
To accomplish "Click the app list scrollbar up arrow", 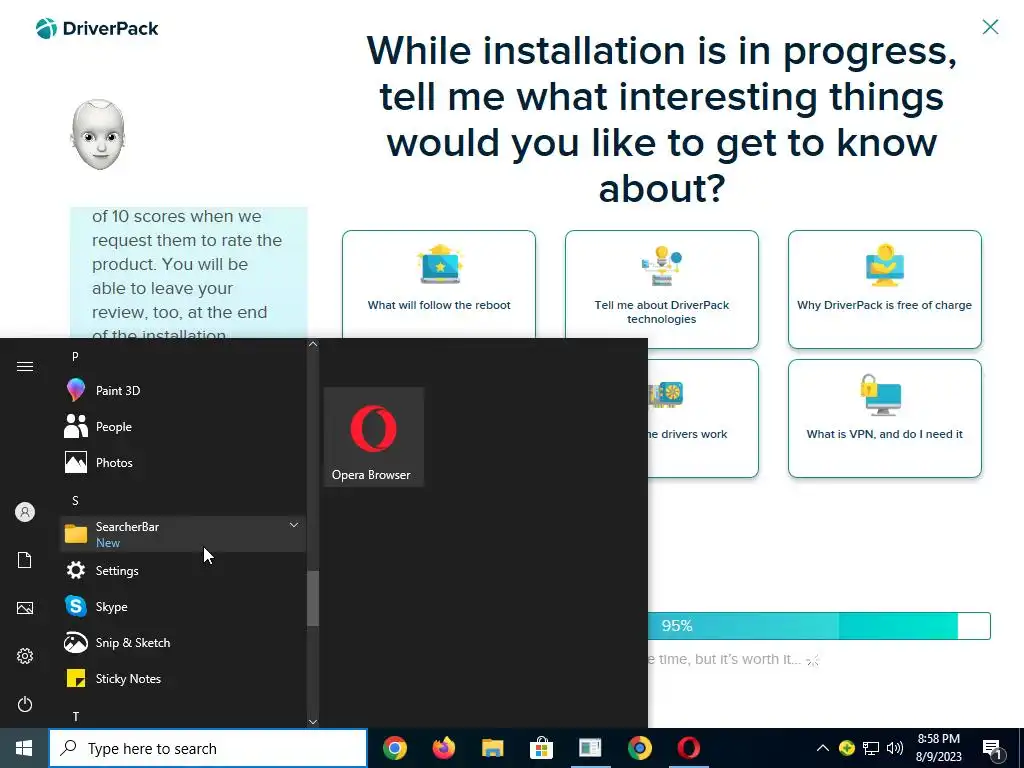I will [x=313, y=344].
